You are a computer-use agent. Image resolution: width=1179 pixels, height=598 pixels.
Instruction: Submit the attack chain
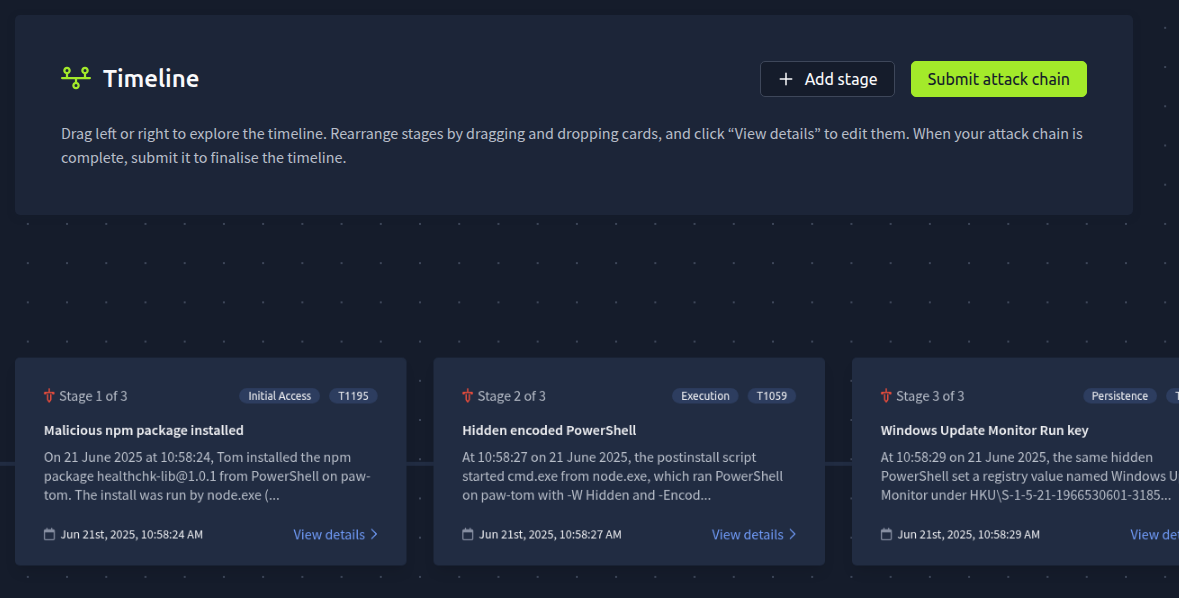click(999, 79)
